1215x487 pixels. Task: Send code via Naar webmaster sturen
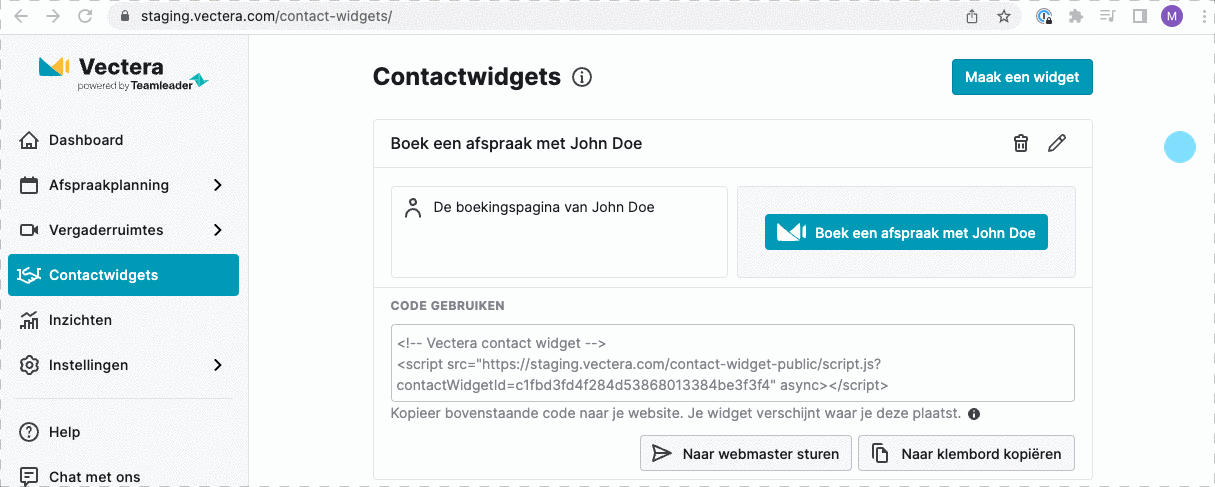pyautogui.click(x=746, y=453)
